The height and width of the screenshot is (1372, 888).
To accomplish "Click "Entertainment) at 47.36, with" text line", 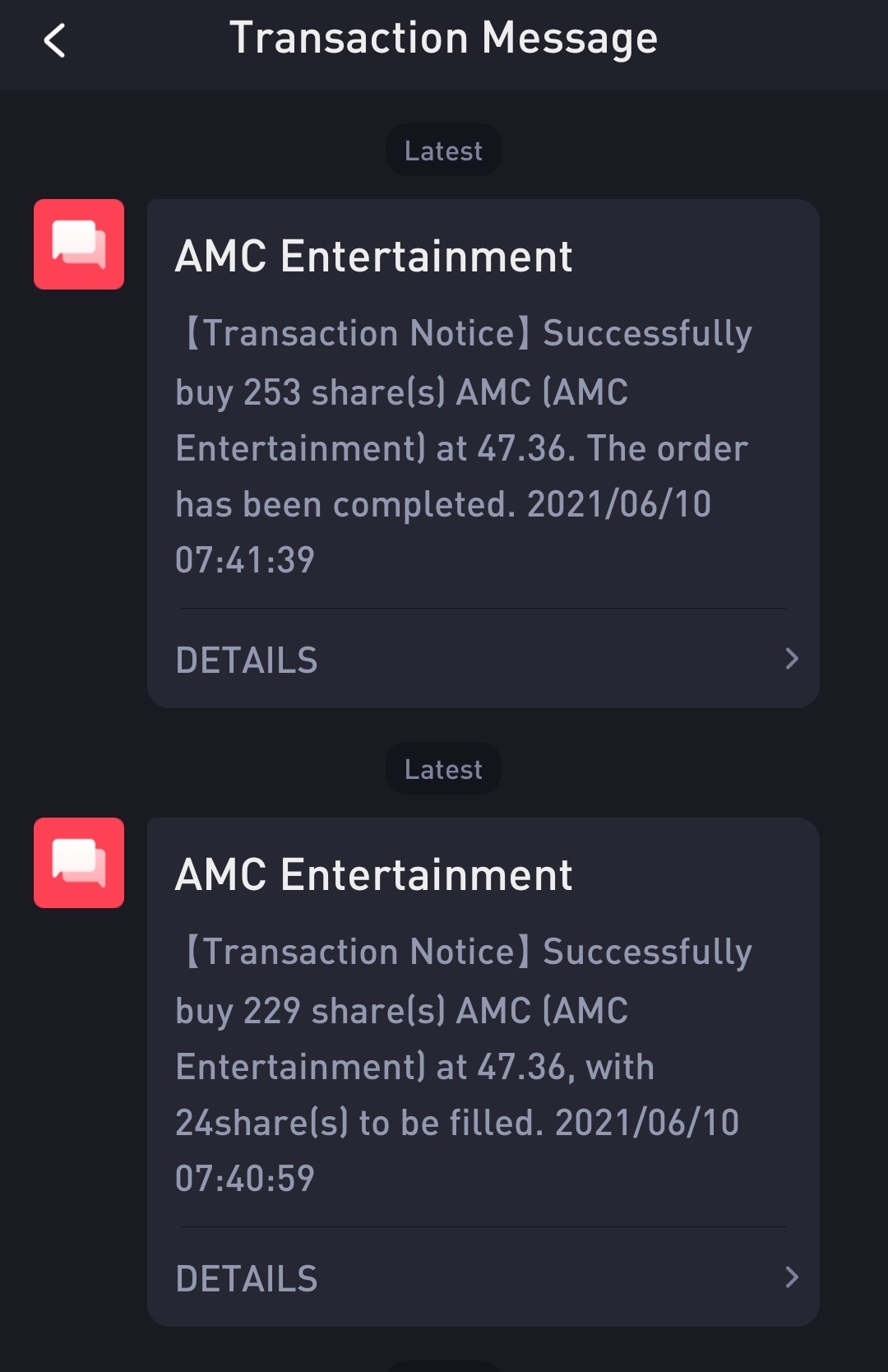I will tap(414, 1067).
